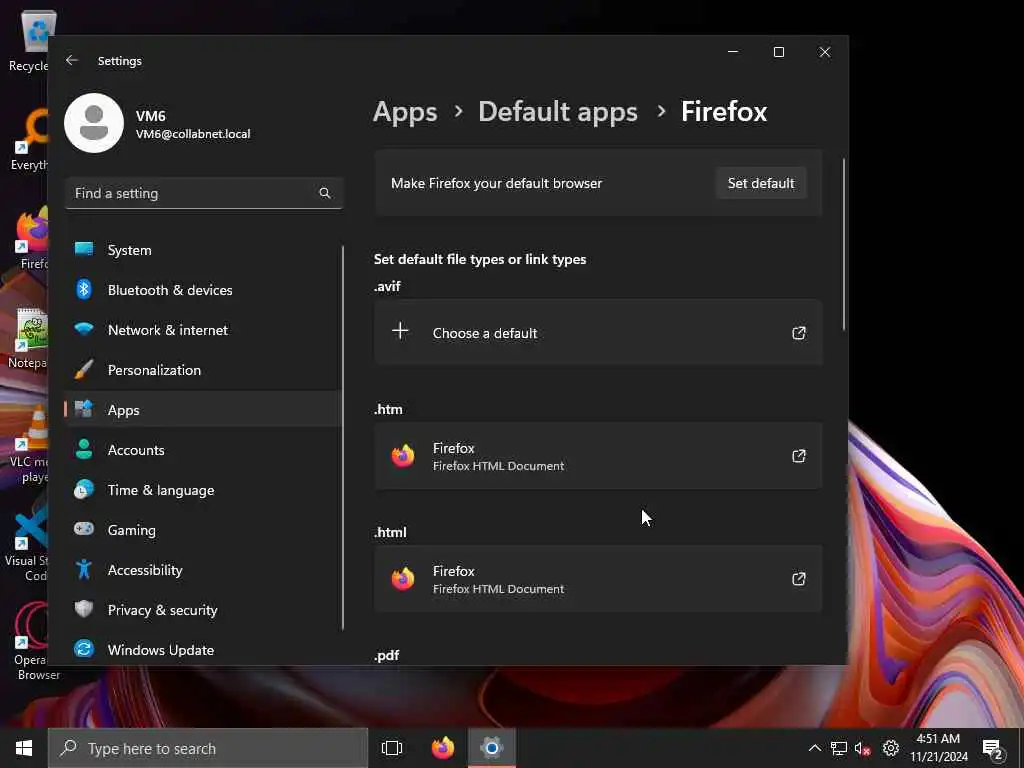Image resolution: width=1024 pixels, height=768 pixels.
Task: Select Accounts in the sidebar
Action: coord(203,449)
